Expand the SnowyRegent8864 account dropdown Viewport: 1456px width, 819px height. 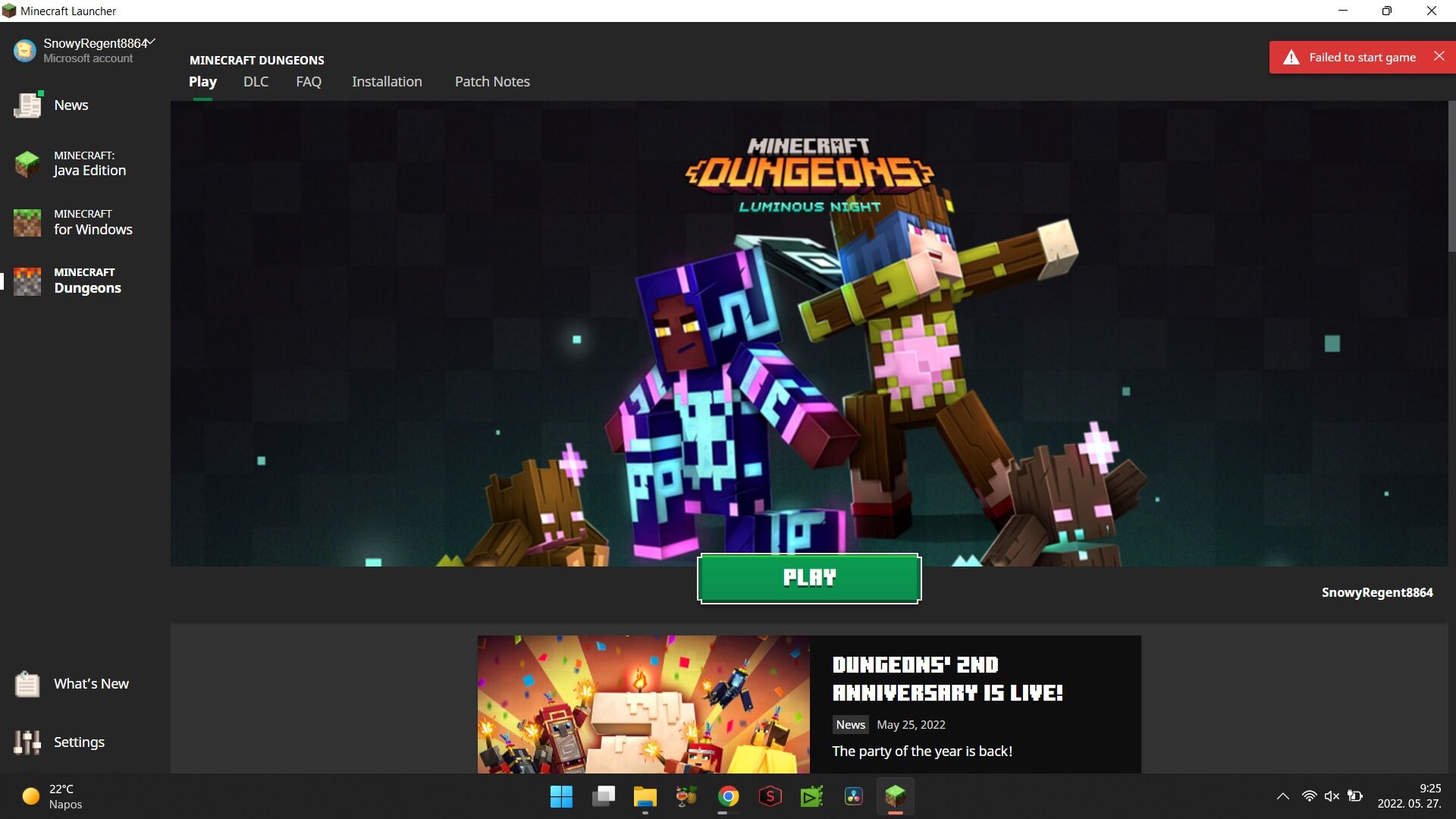click(x=152, y=42)
